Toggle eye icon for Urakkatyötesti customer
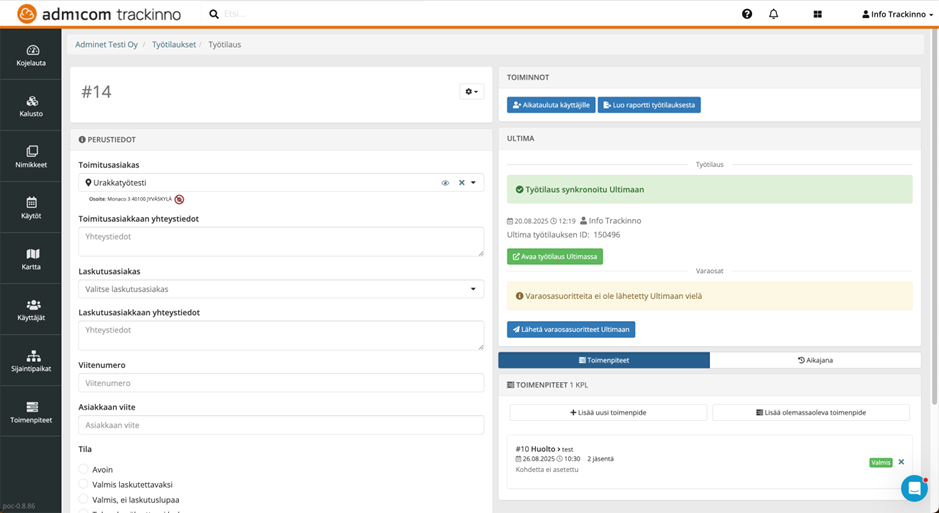This screenshot has height=513, width=939. click(445, 183)
